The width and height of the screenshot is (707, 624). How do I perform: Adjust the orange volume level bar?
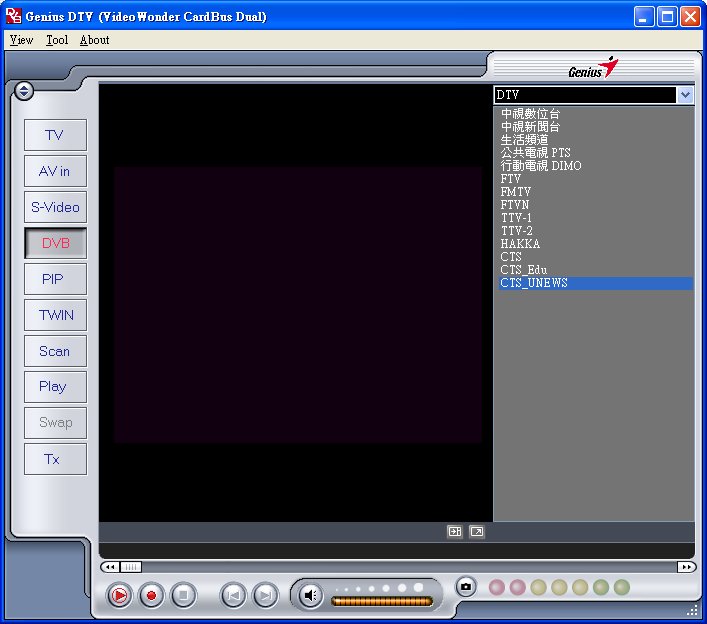coord(382,601)
